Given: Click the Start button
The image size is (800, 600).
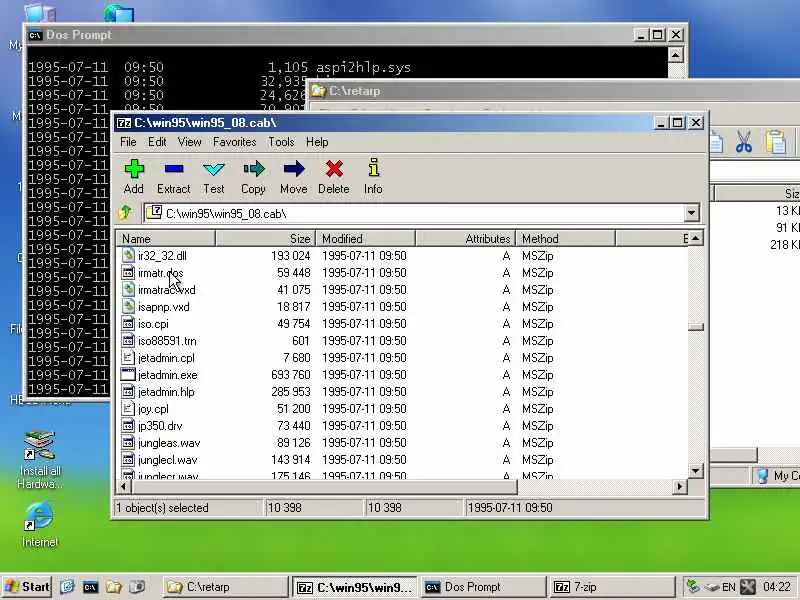Looking at the screenshot, I should coord(27,587).
